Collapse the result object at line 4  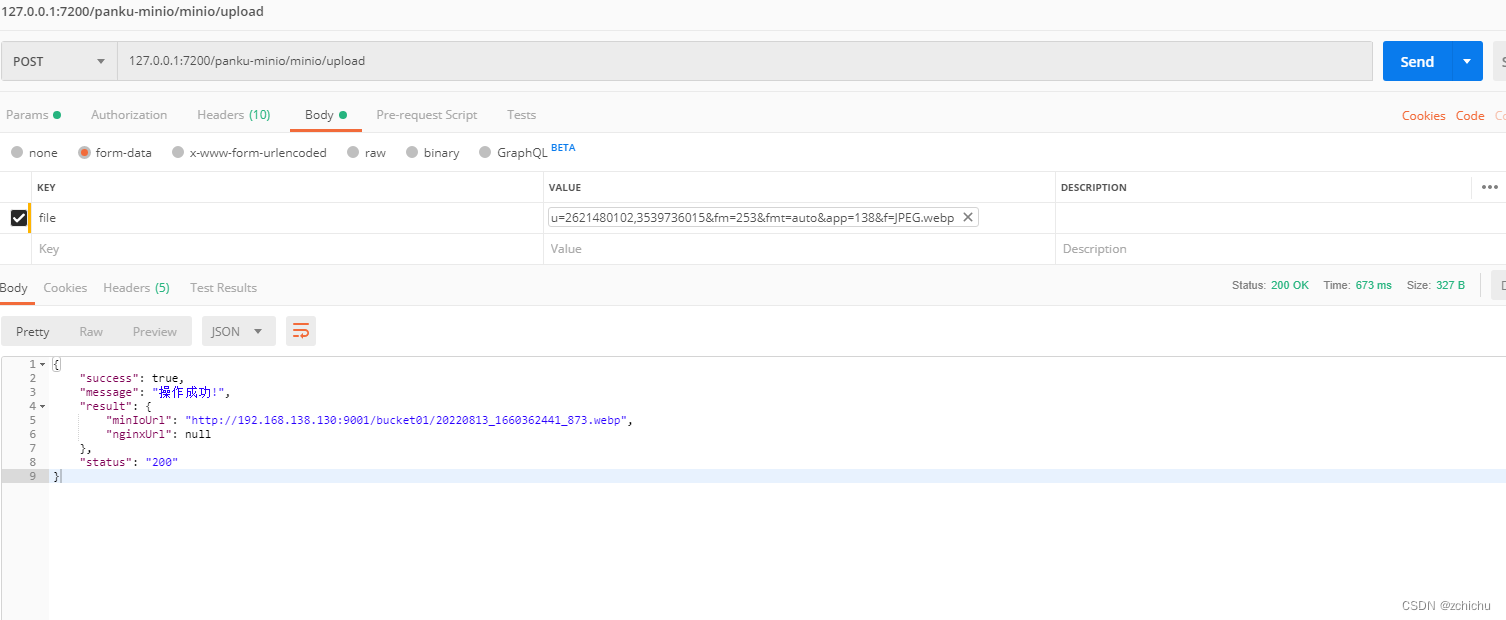click(x=40, y=405)
